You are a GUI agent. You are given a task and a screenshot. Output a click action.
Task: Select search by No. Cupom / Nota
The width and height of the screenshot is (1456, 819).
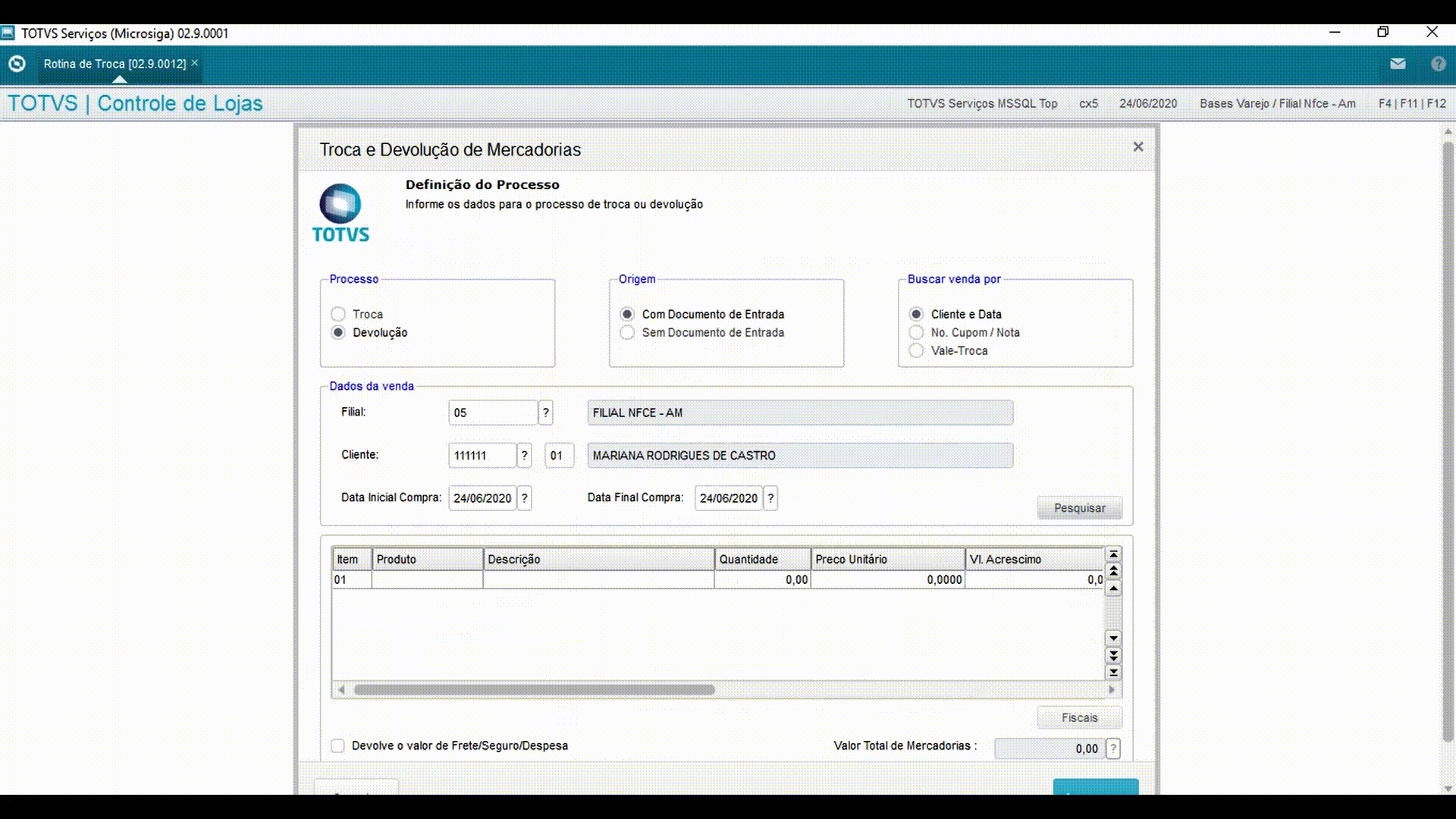click(x=916, y=332)
